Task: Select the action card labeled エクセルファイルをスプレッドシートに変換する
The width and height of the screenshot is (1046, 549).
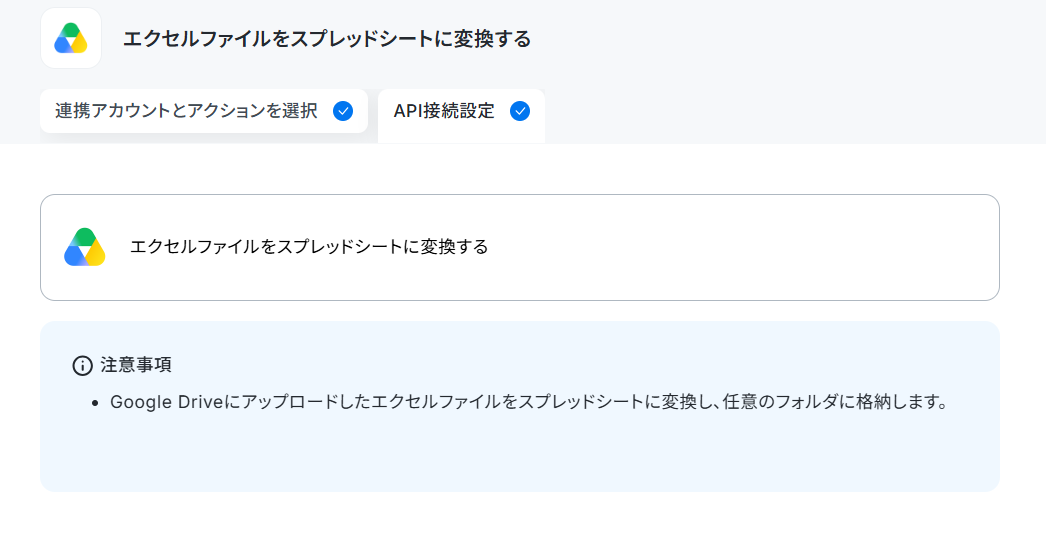Action: (520, 247)
